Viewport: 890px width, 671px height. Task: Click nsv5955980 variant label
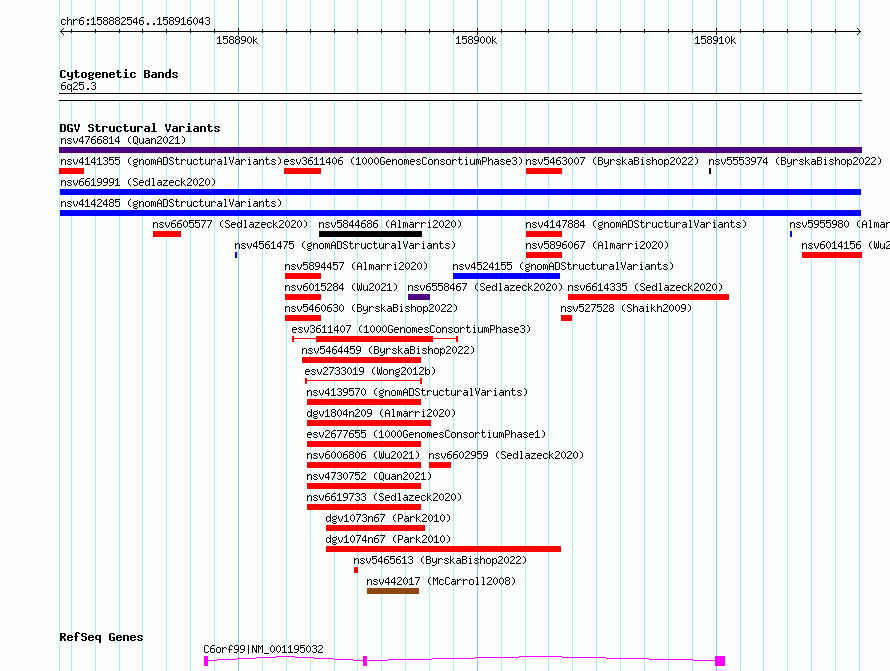(839, 224)
